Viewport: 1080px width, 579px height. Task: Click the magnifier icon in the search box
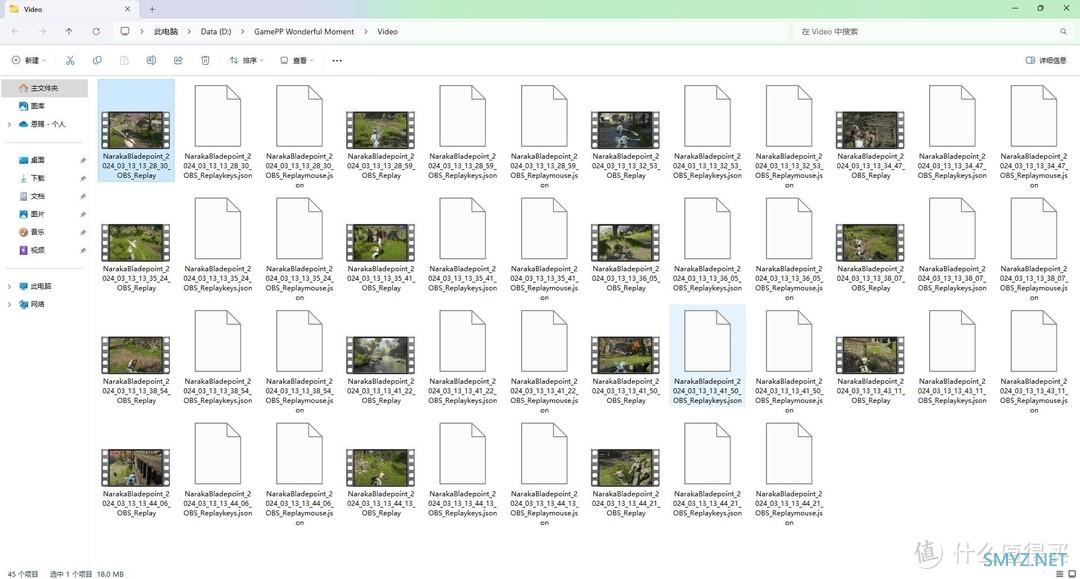pos(1063,32)
